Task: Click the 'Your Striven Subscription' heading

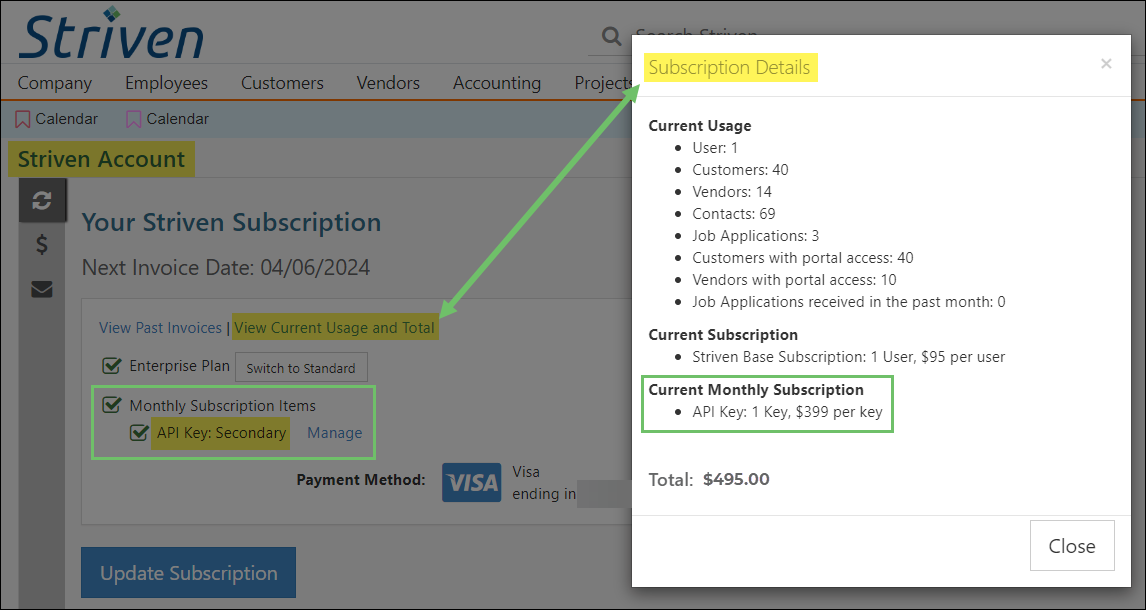Action: 231,222
